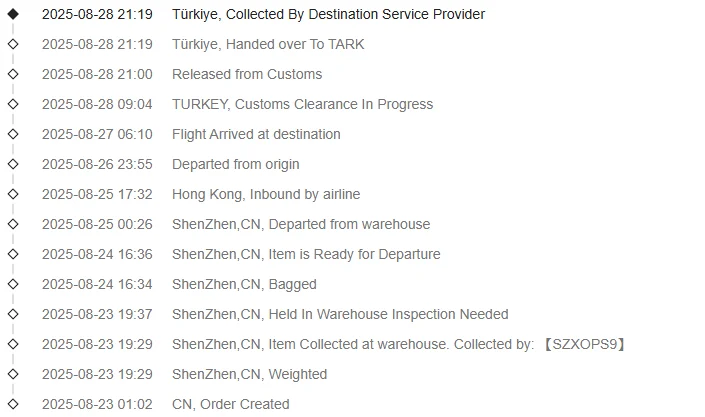Select the diamond marker for Order Created
This screenshot has width=705, height=417.
(13, 404)
